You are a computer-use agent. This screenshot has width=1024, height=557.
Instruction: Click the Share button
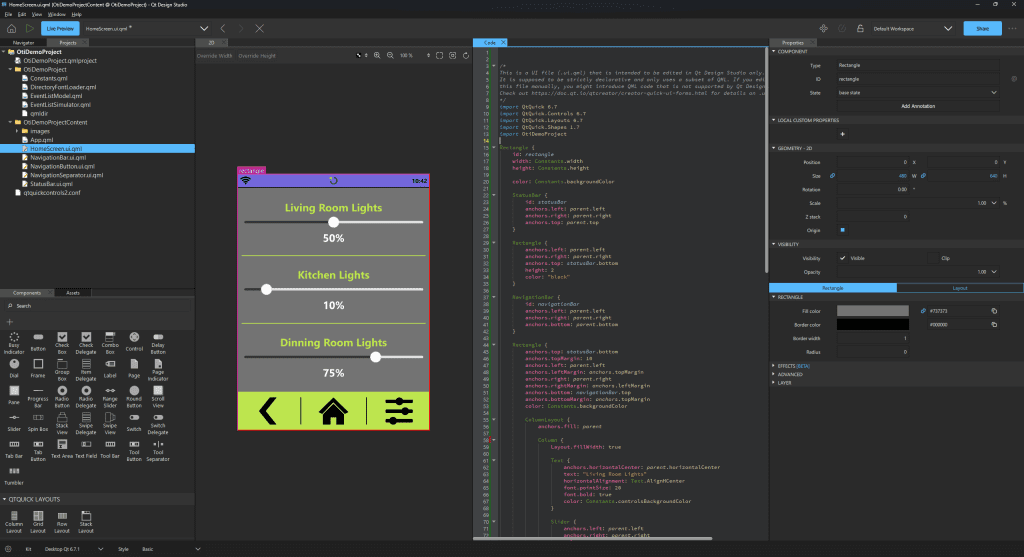pyautogui.click(x=982, y=29)
